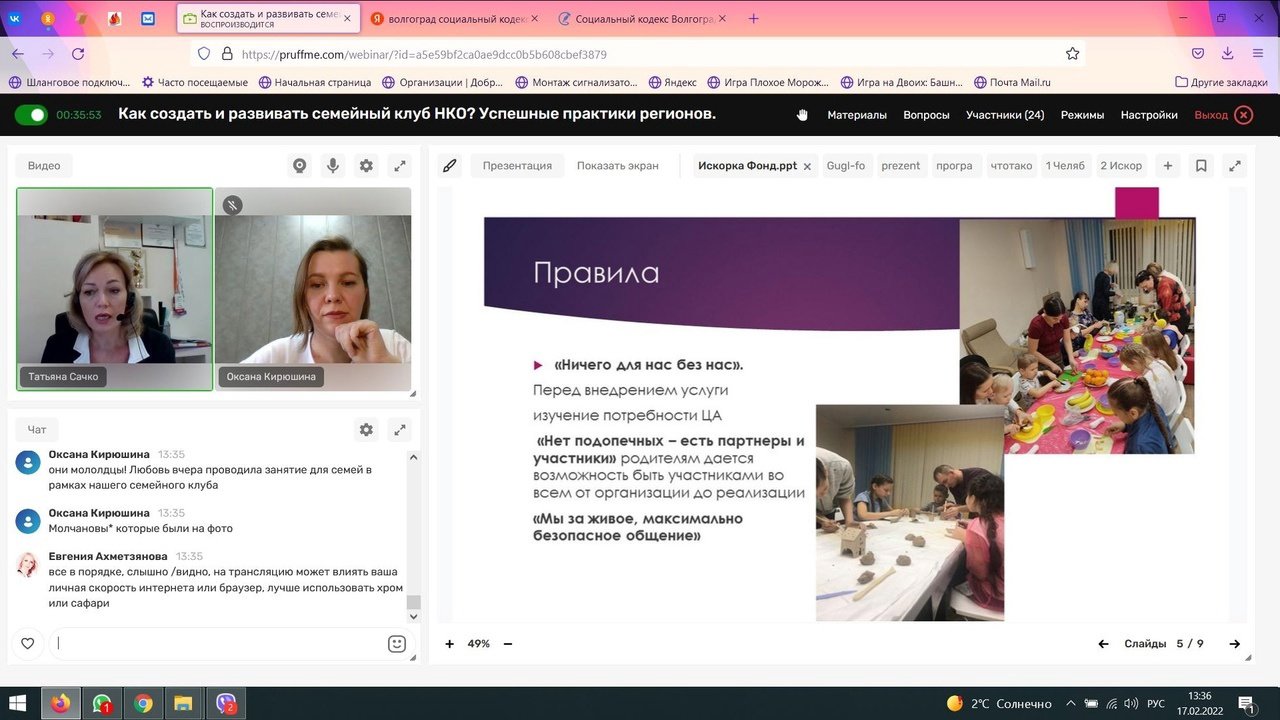Open Участники (24) list
The height and width of the screenshot is (720, 1280).
coord(1005,115)
